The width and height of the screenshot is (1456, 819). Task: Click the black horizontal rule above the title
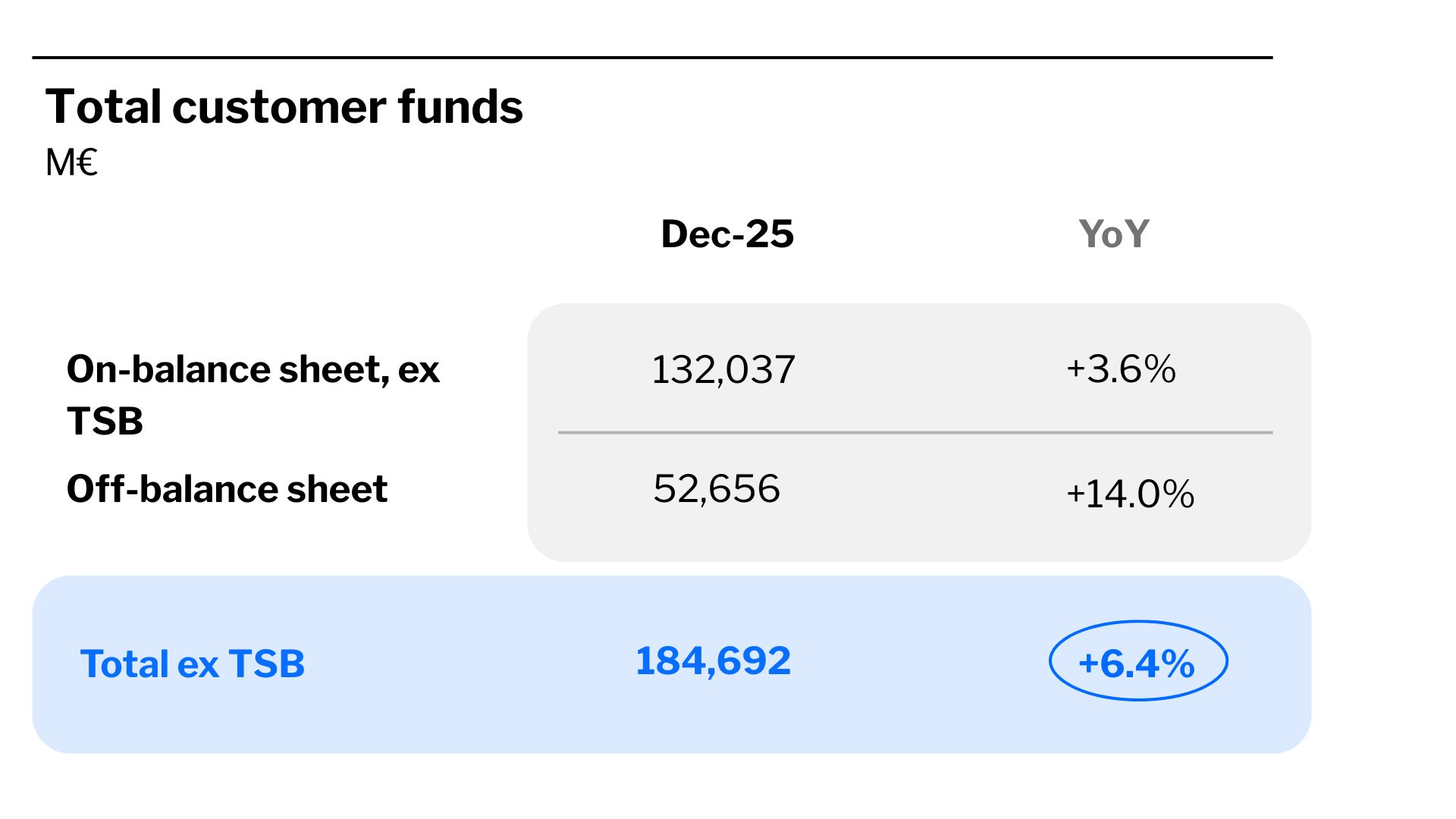pos(652,58)
